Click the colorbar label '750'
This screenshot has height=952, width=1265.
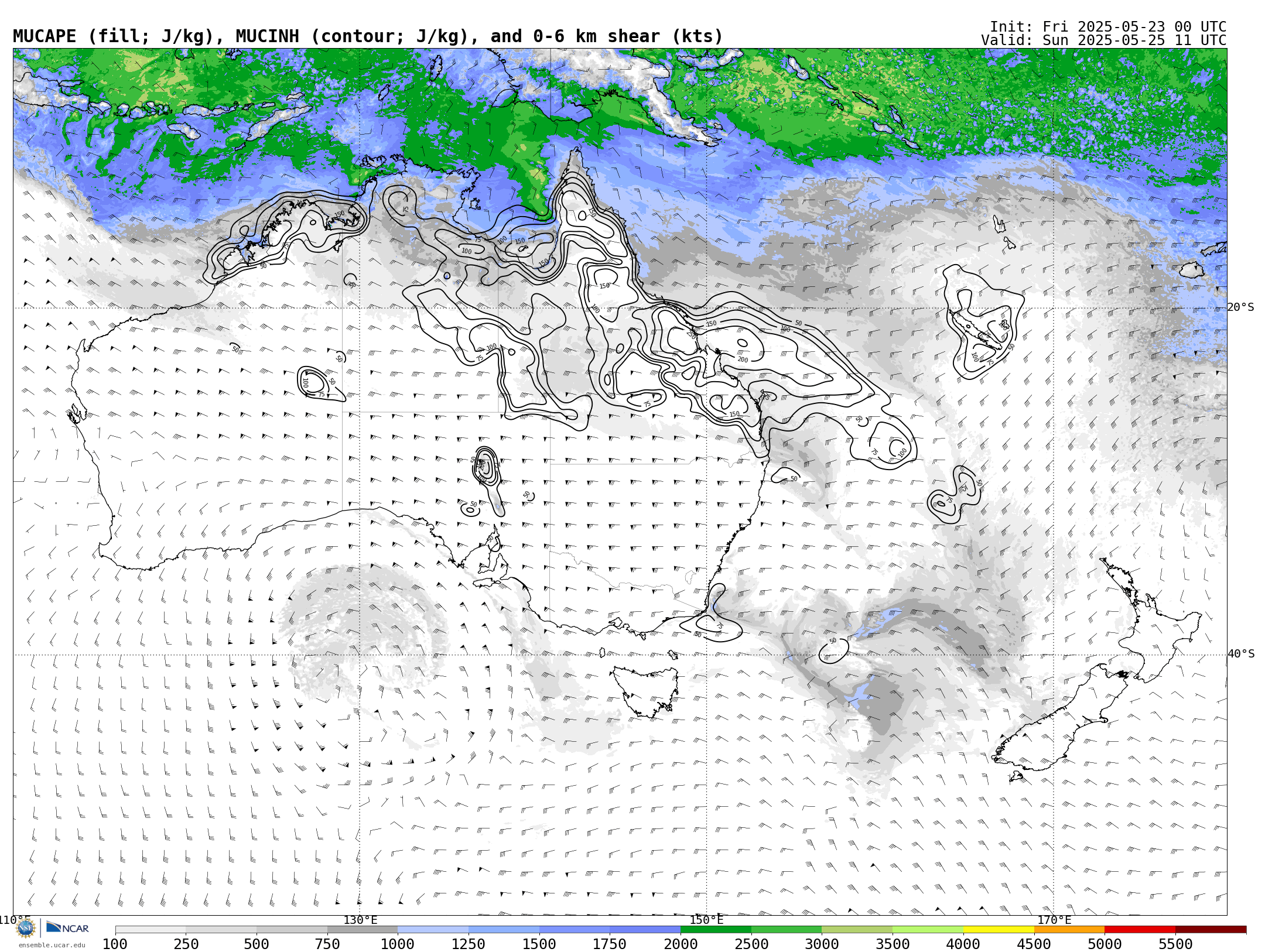[327, 944]
